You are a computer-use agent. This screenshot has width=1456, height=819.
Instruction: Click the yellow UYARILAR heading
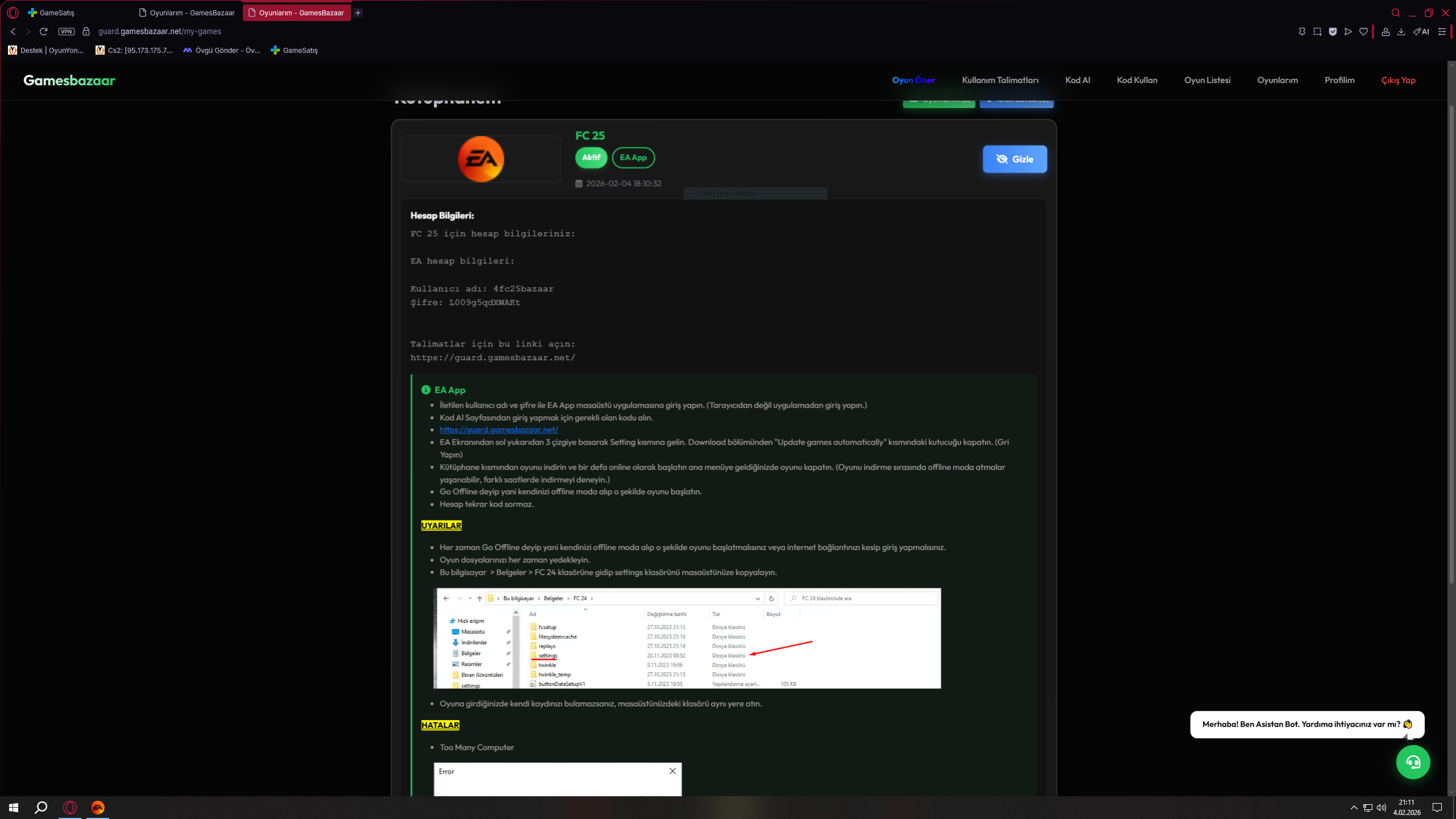coord(441,526)
